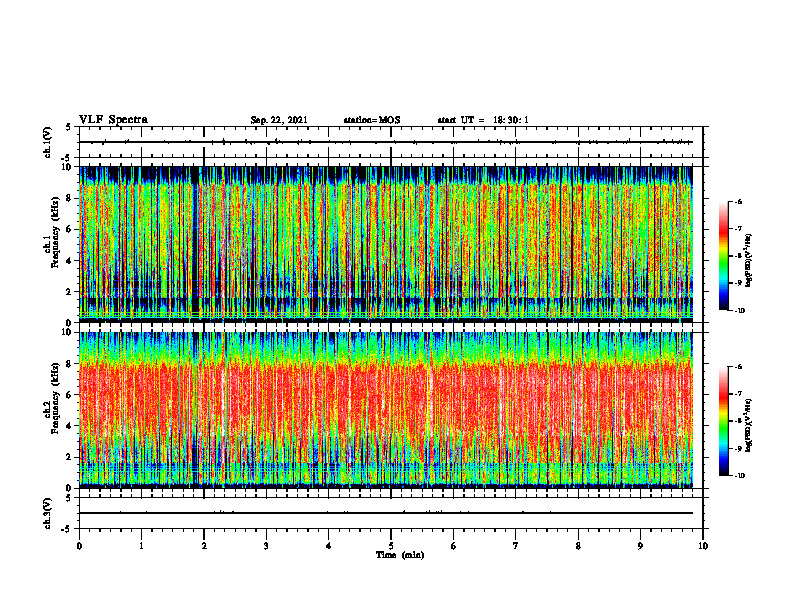Click the "start UT = 18:30: 1" text

pyautogui.click(x=483, y=120)
